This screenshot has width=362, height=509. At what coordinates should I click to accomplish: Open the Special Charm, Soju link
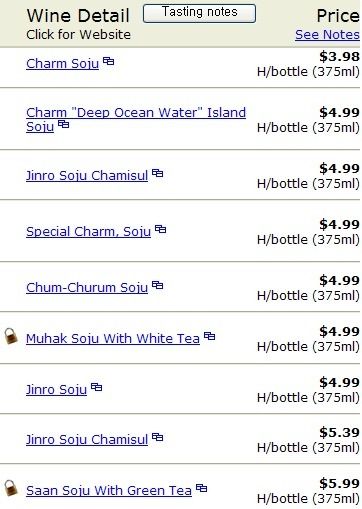(89, 231)
